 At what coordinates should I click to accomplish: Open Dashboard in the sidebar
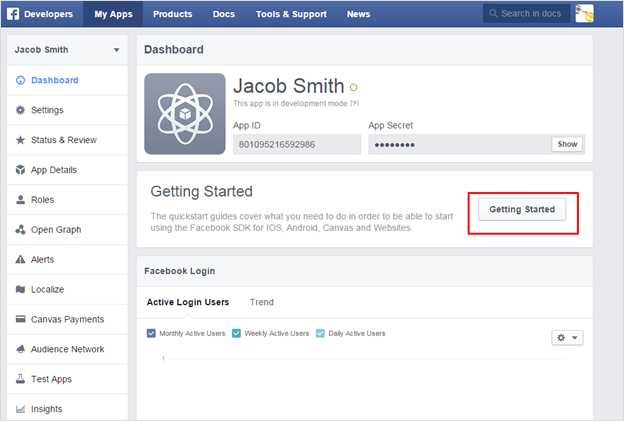point(67,80)
